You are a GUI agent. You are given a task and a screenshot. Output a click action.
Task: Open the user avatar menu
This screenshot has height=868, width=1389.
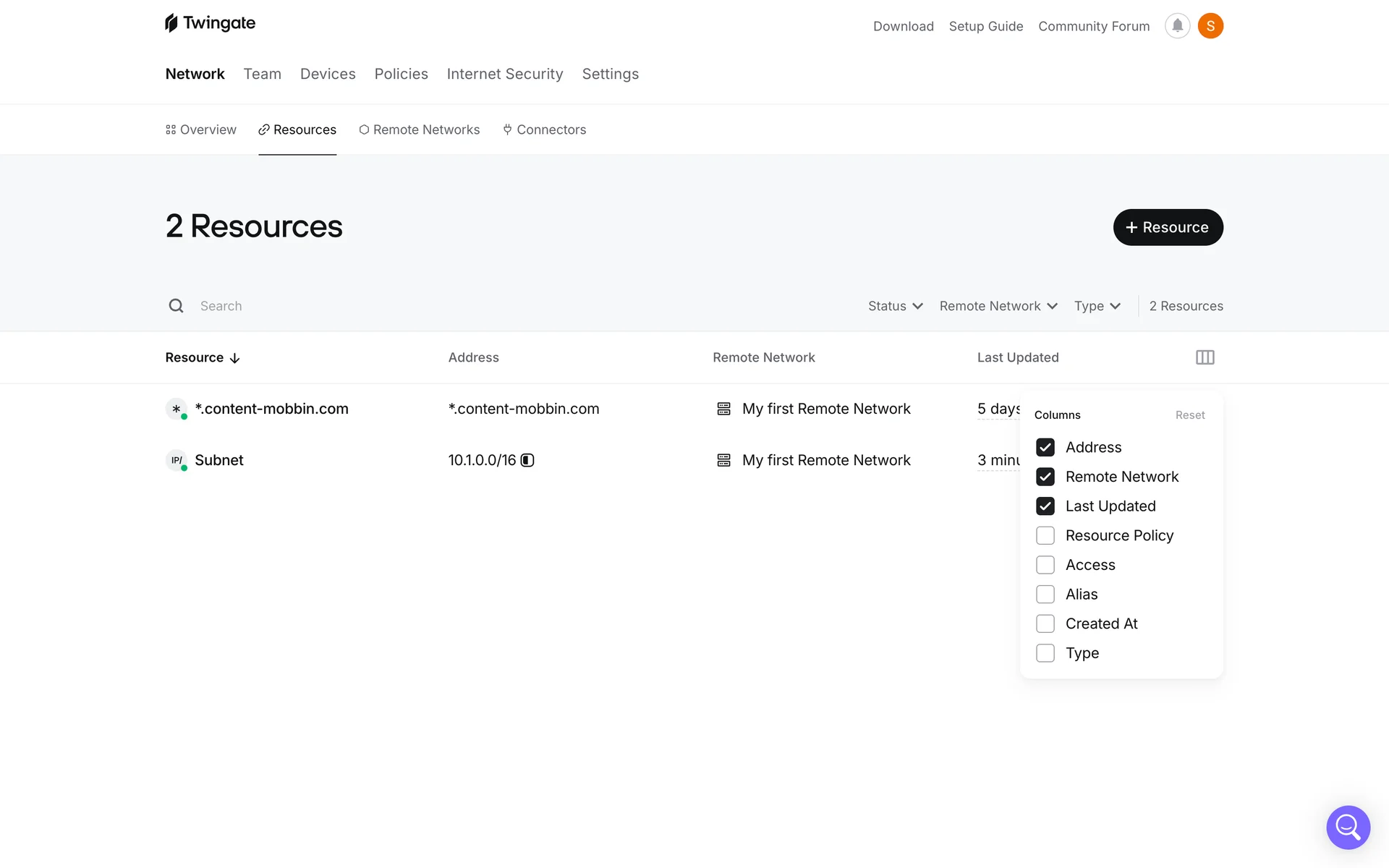1210,26
